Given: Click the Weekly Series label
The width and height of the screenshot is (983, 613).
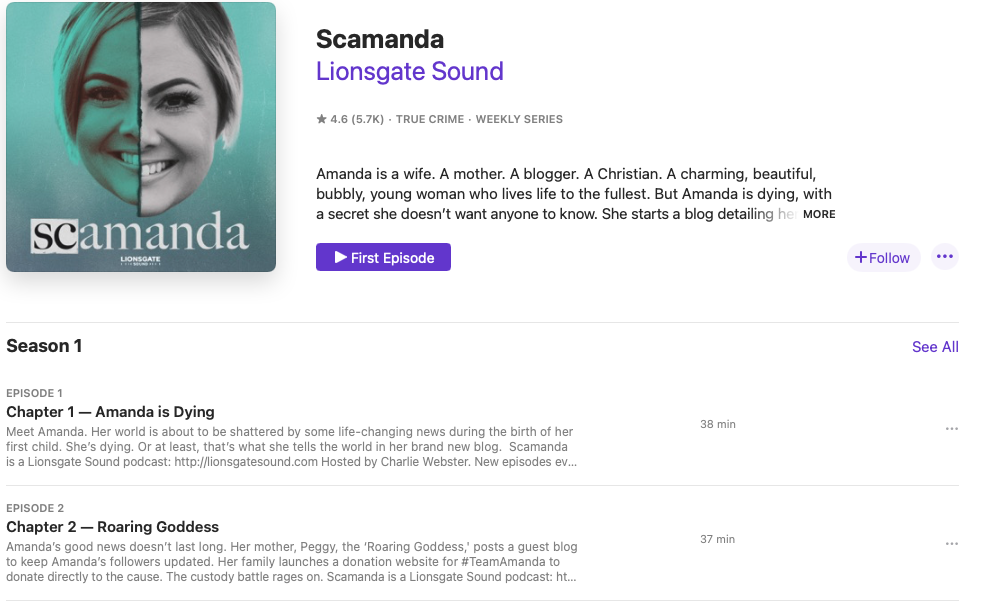Looking at the screenshot, I should click(x=519, y=119).
